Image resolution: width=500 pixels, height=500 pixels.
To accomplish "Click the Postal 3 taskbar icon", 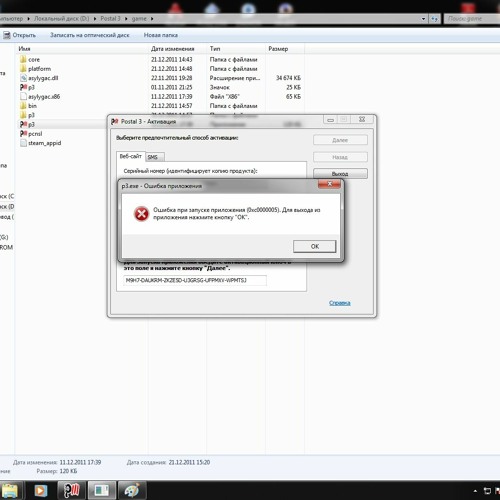I will pos(72,490).
